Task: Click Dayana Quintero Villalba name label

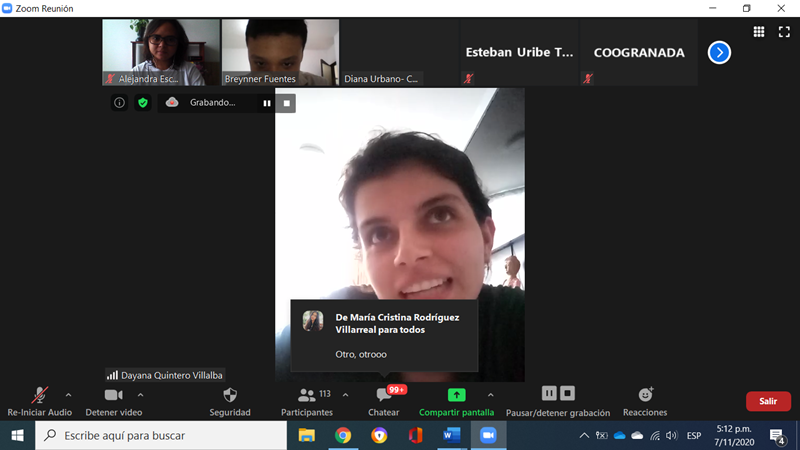Action: 165,375
